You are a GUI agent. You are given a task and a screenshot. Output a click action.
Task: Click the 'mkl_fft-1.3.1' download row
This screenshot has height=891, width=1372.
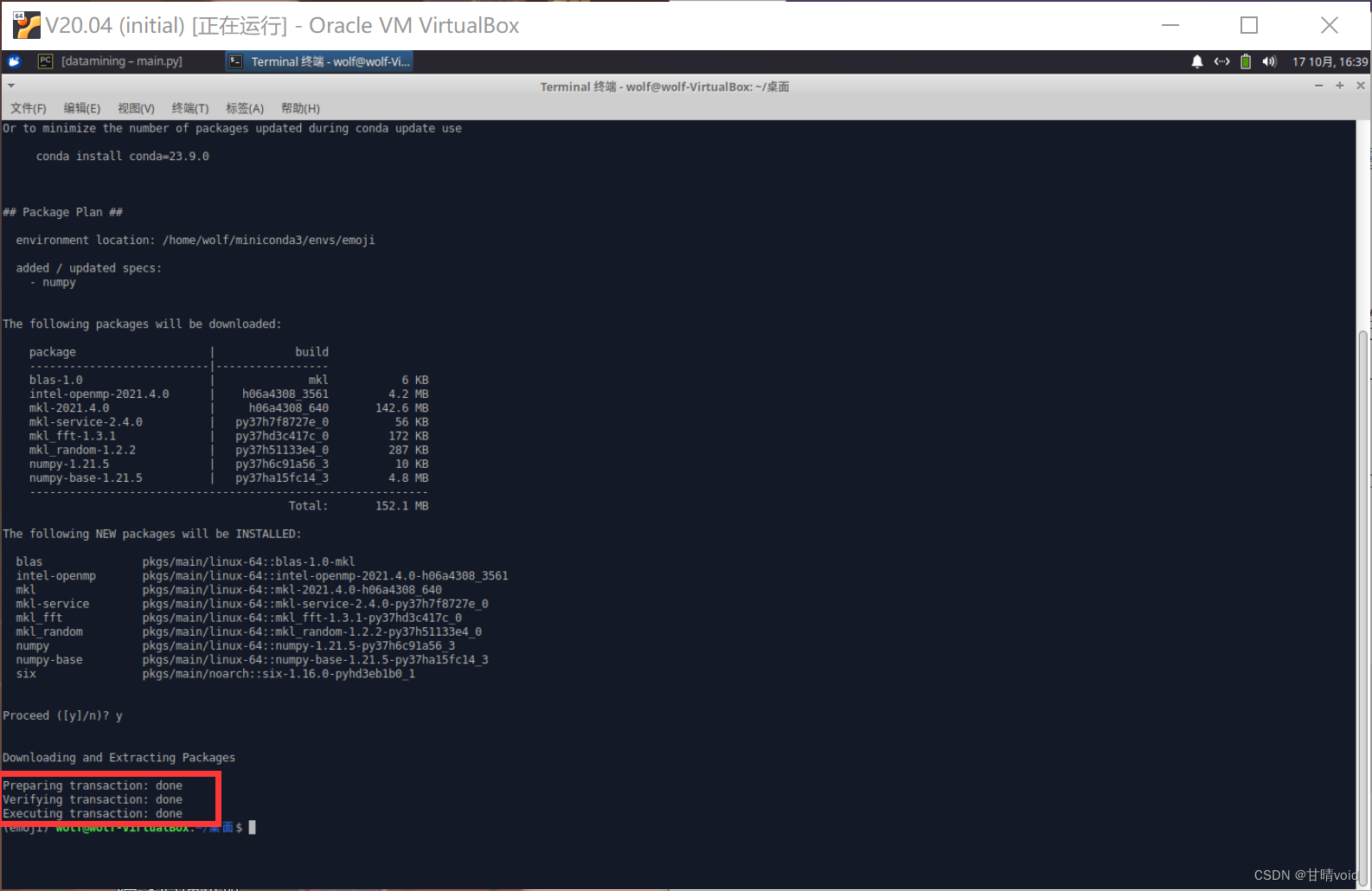point(229,436)
